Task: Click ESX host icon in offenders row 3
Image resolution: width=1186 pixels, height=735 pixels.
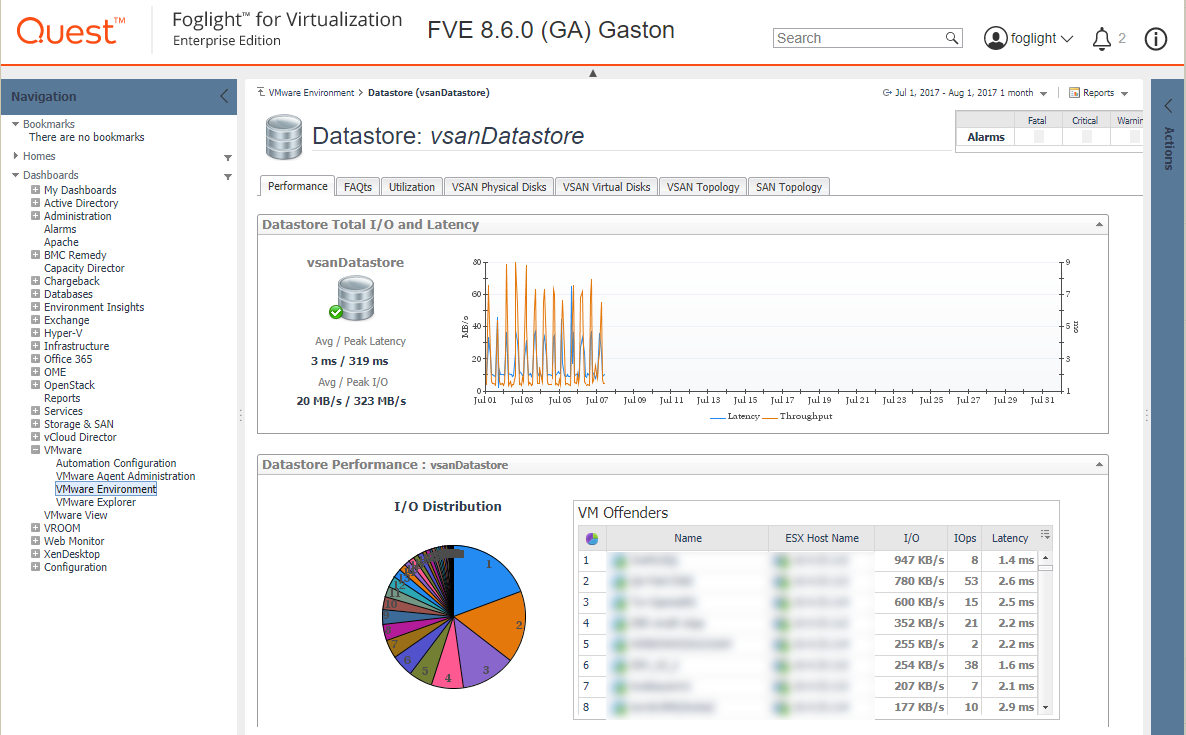Action: (781, 603)
